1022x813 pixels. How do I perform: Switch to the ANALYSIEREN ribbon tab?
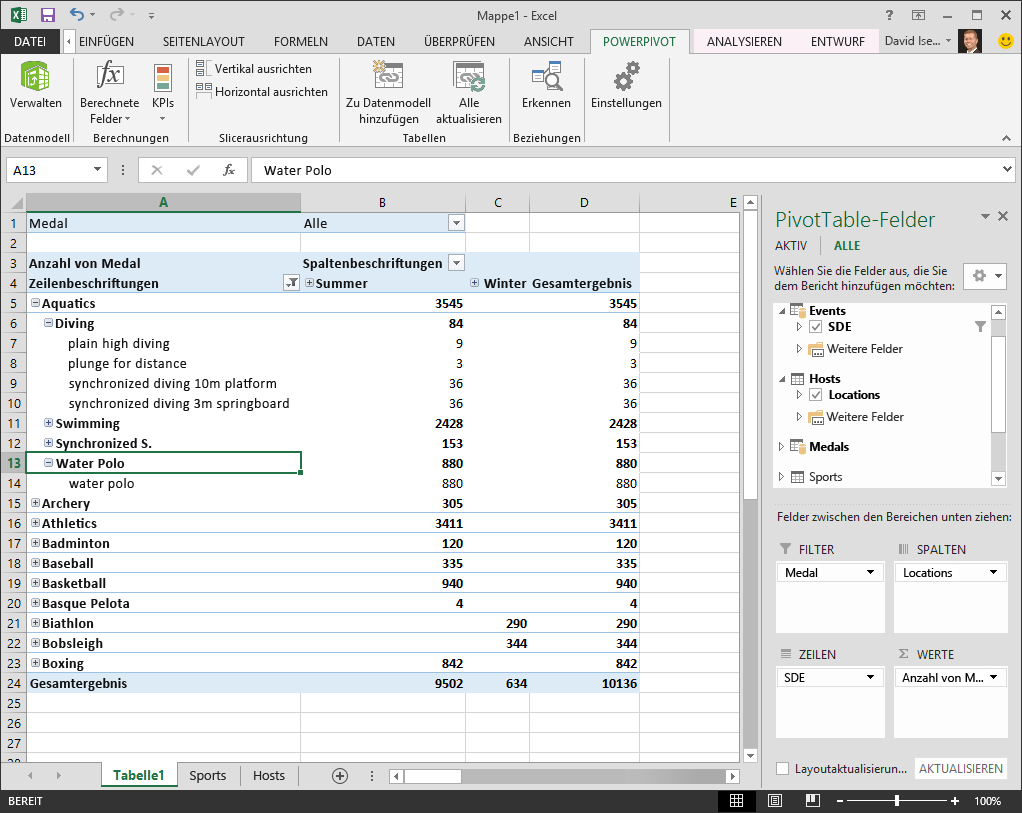pyautogui.click(x=744, y=41)
